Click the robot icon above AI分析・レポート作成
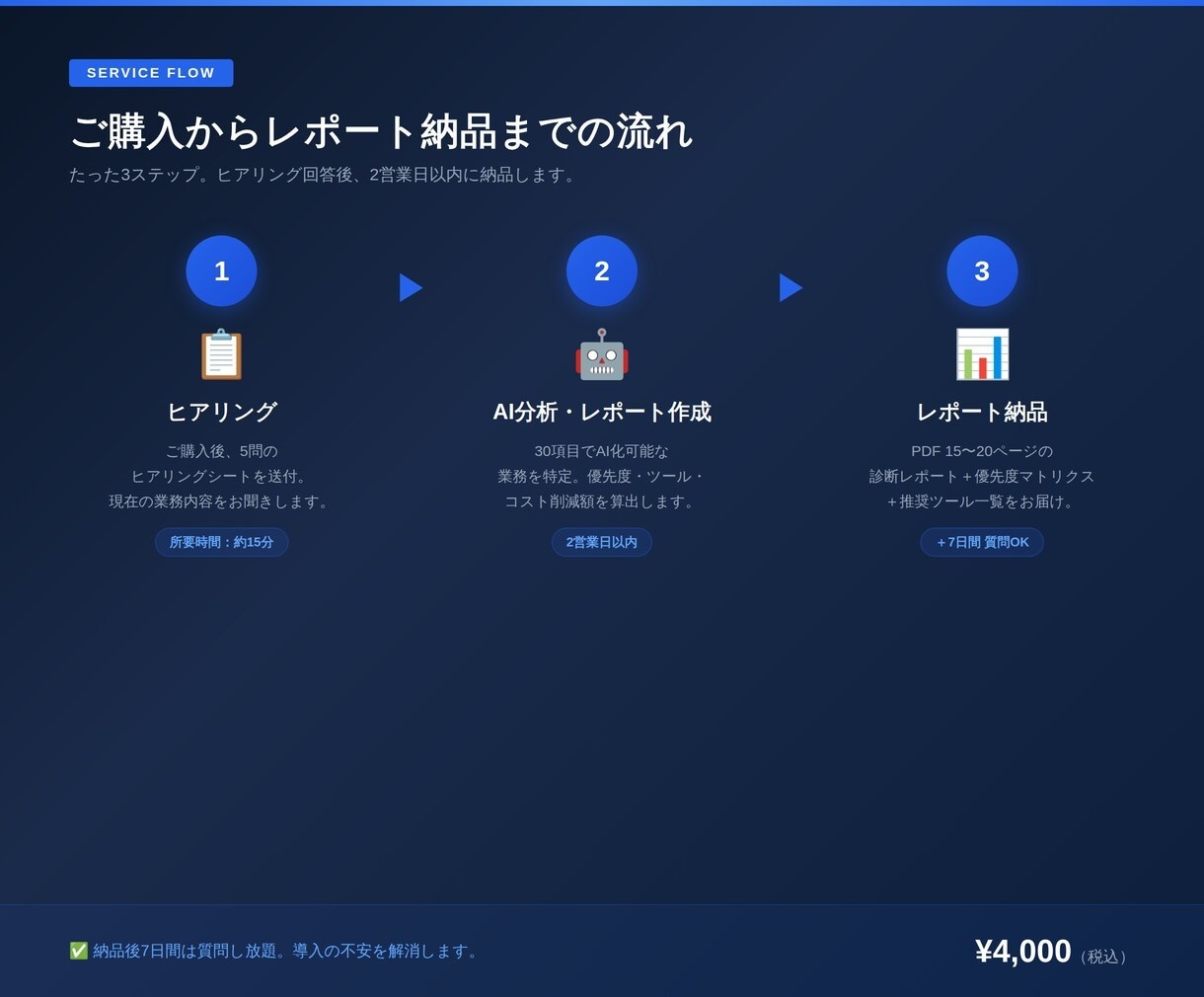The width and height of the screenshot is (1204, 997). [602, 354]
